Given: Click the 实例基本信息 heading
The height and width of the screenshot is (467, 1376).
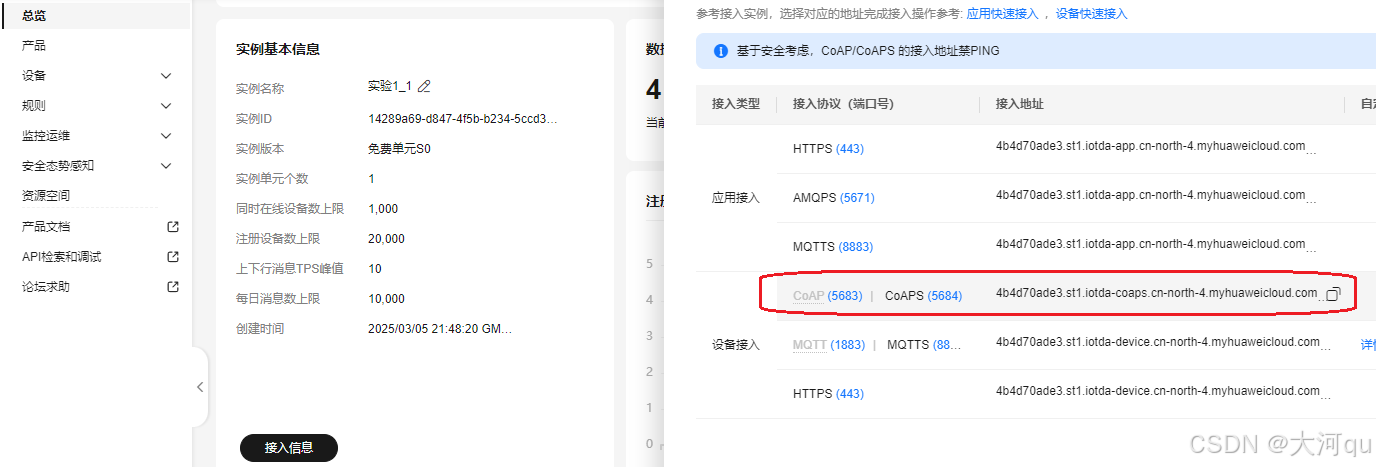Looking at the screenshot, I should [x=278, y=49].
